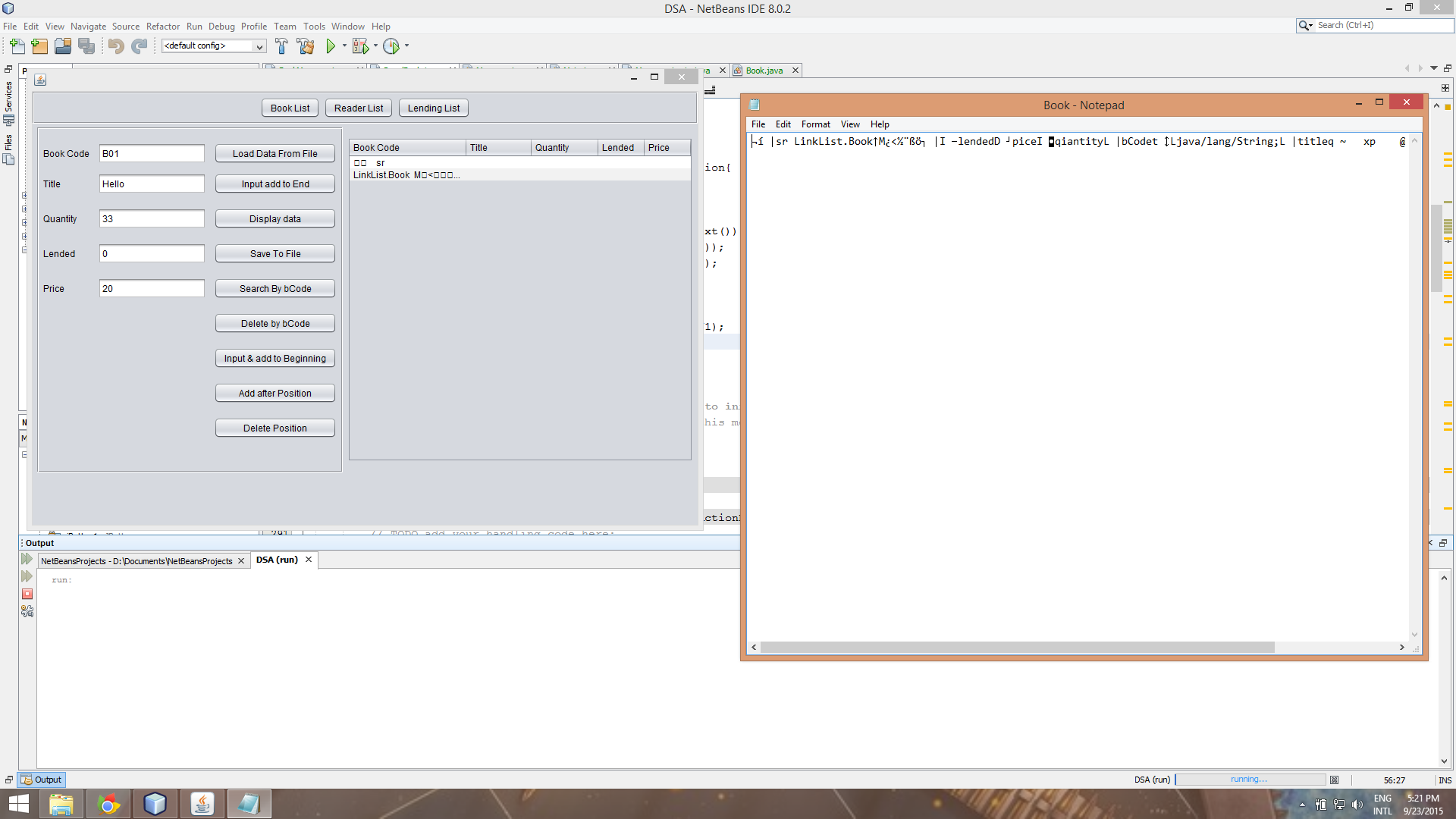Viewport: 1456px width, 819px height.
Task: Click the volume icon in system tray
Action: pyautogui.click(x=1357, y=805)
